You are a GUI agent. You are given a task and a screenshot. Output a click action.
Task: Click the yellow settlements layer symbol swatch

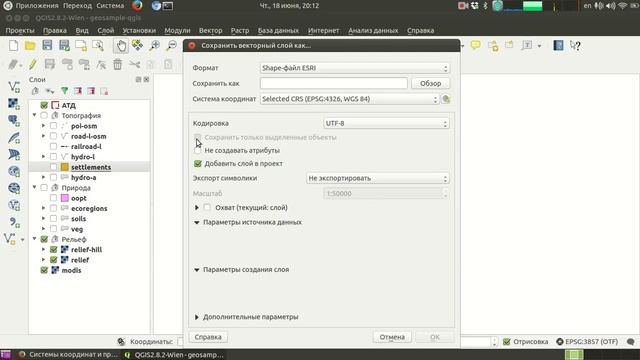64,167
